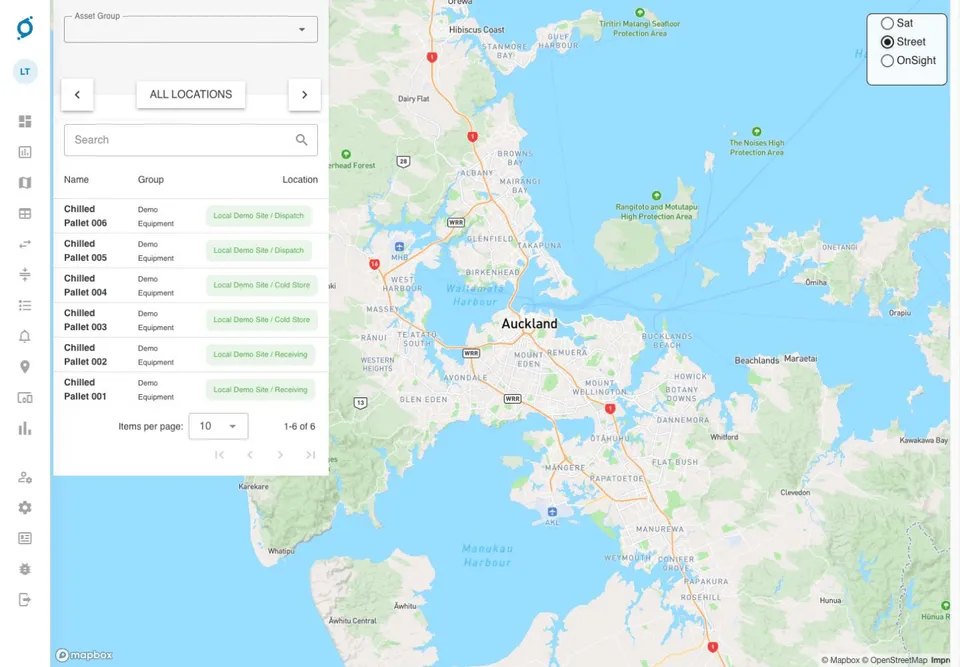
Task: Open the settings gear icon
Action: pos(25,508)
